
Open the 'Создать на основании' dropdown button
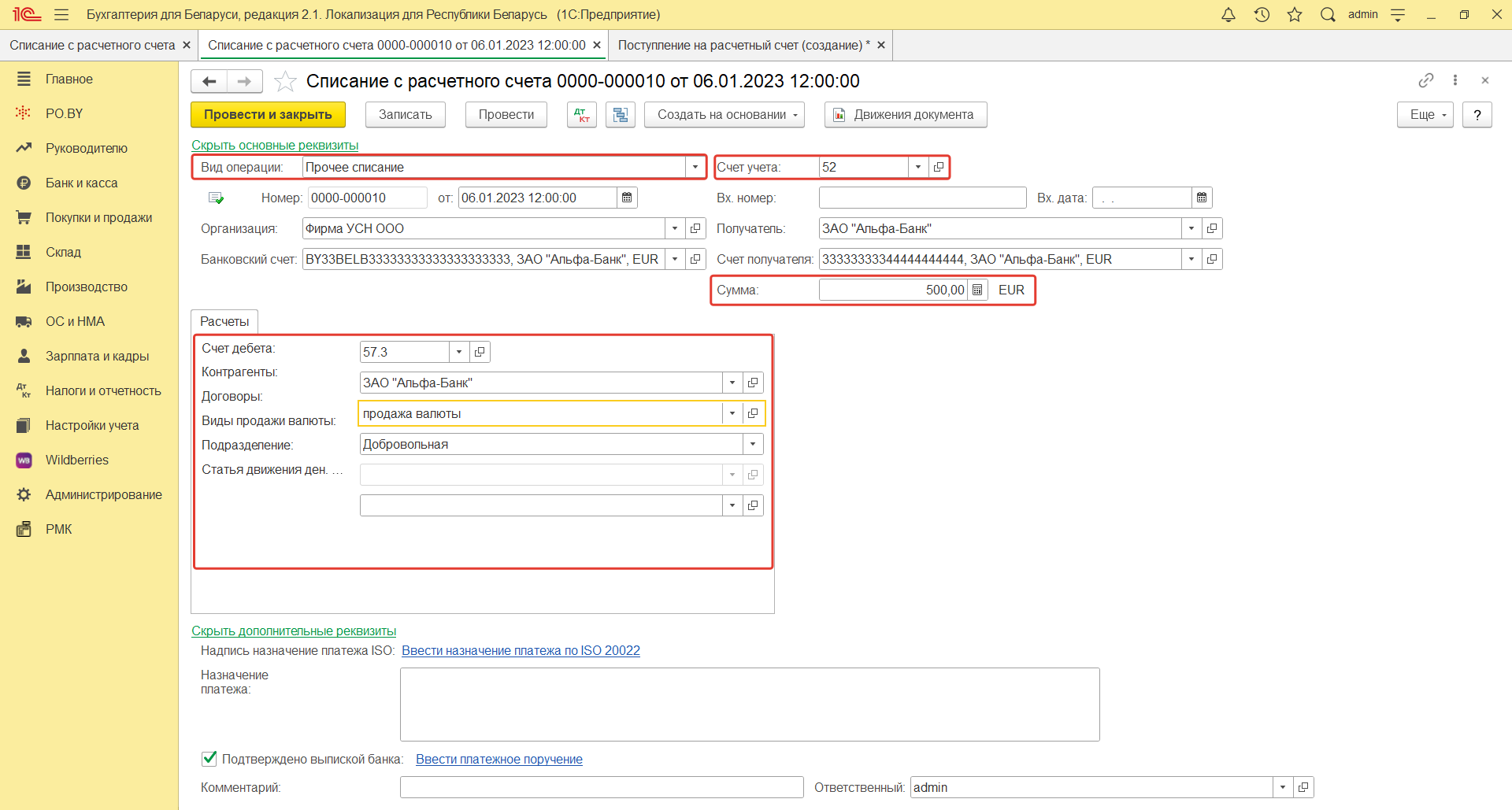coord(724,115)
